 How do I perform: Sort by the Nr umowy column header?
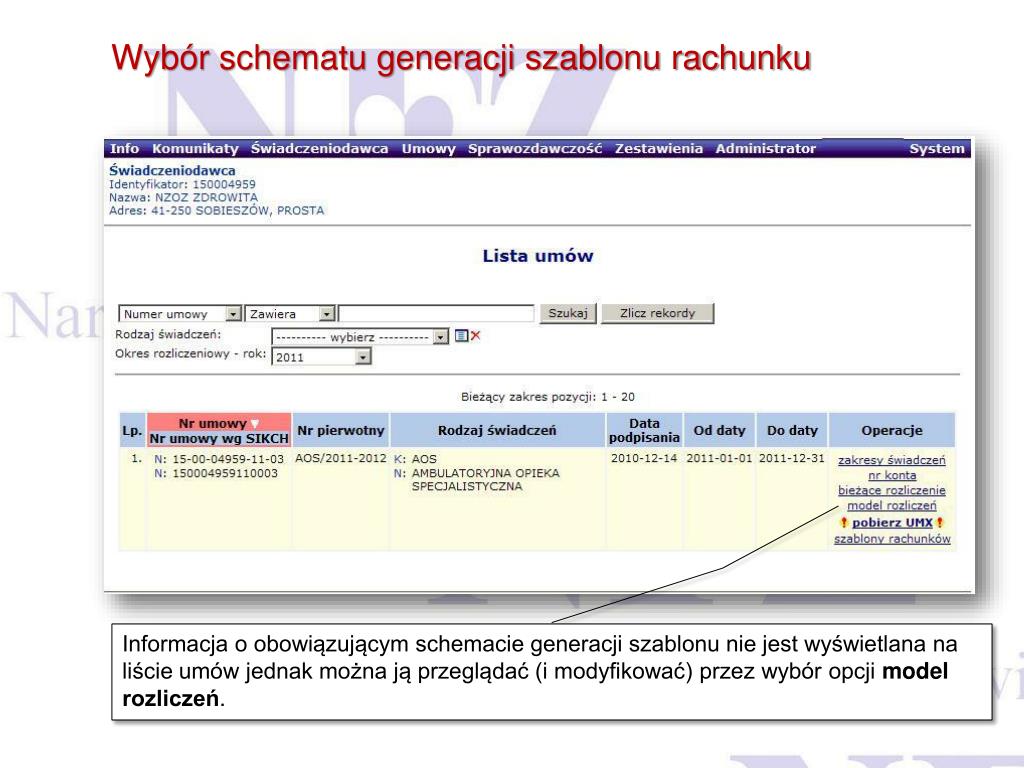tap(212, 423)
